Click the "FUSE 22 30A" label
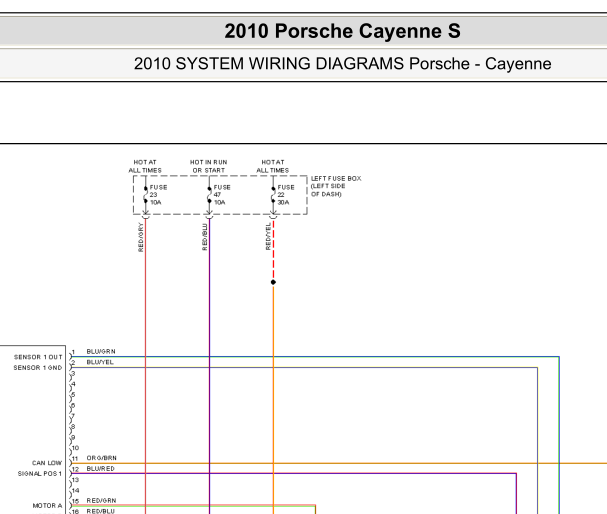This screenshot has height=514, width=607. [x=286, y=195]
